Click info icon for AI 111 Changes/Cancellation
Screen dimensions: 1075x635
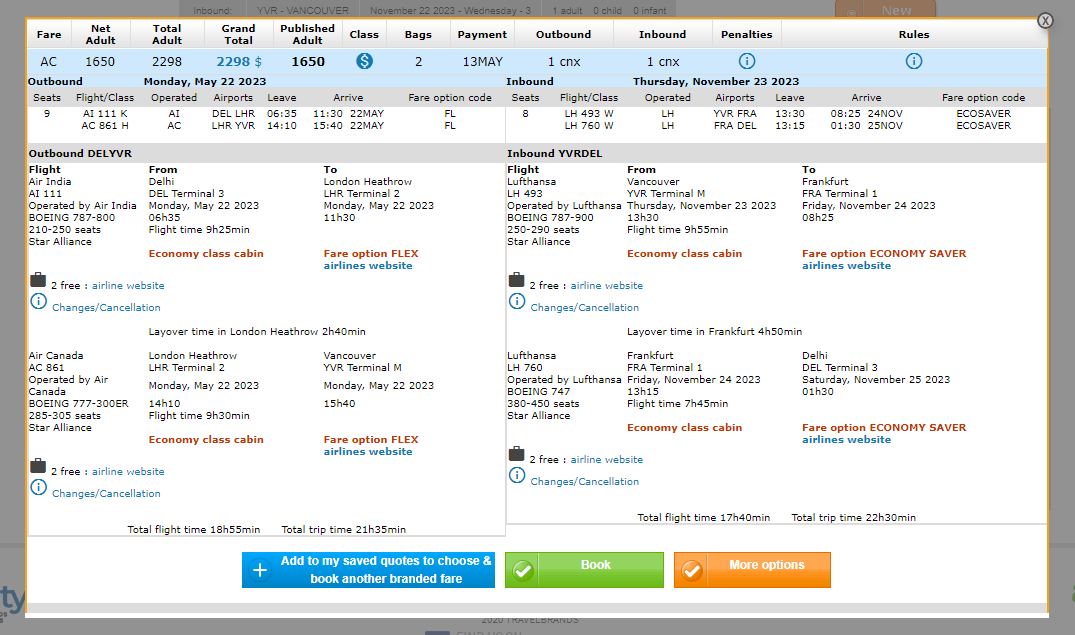(x=38, y=301)
